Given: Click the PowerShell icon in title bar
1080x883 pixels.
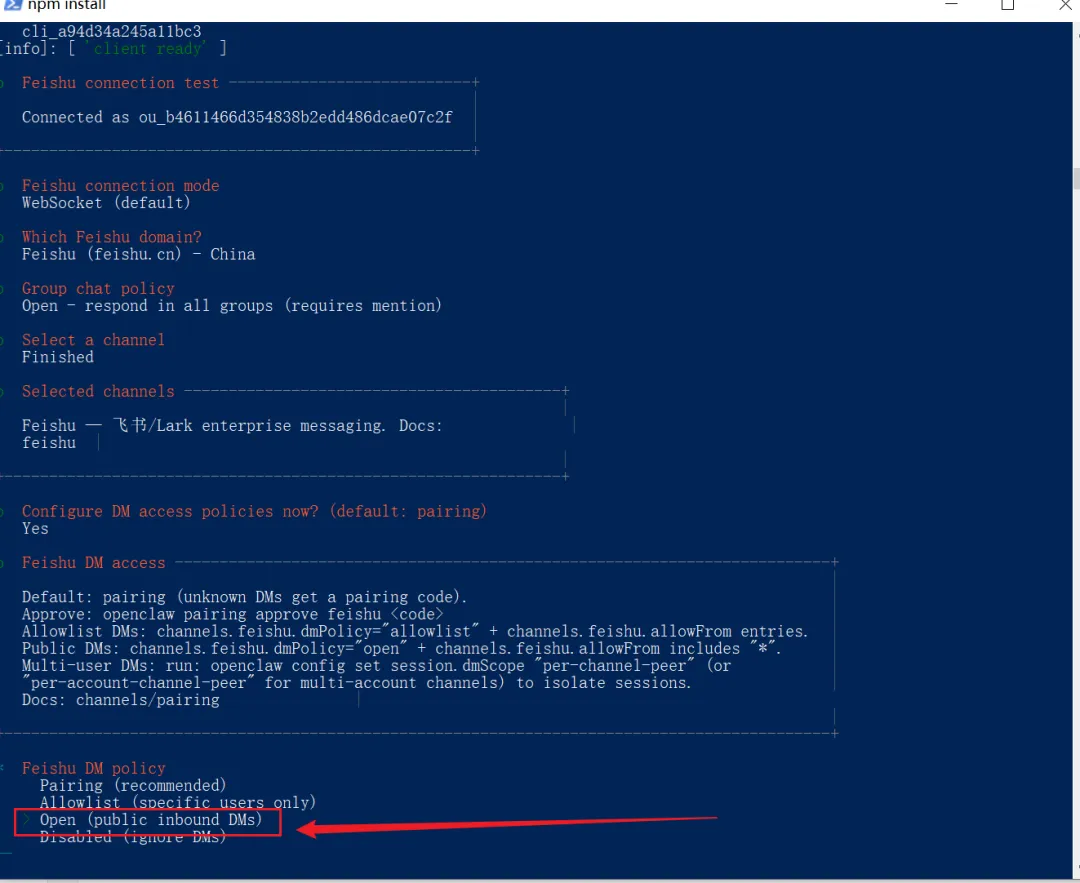Looking at the screenshot, I should coord(12,5).
